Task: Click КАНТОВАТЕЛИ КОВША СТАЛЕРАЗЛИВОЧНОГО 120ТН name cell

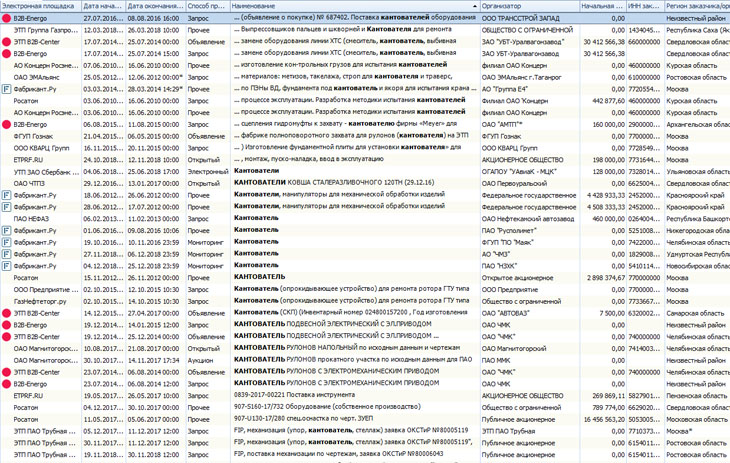Action: click(334, 183)
